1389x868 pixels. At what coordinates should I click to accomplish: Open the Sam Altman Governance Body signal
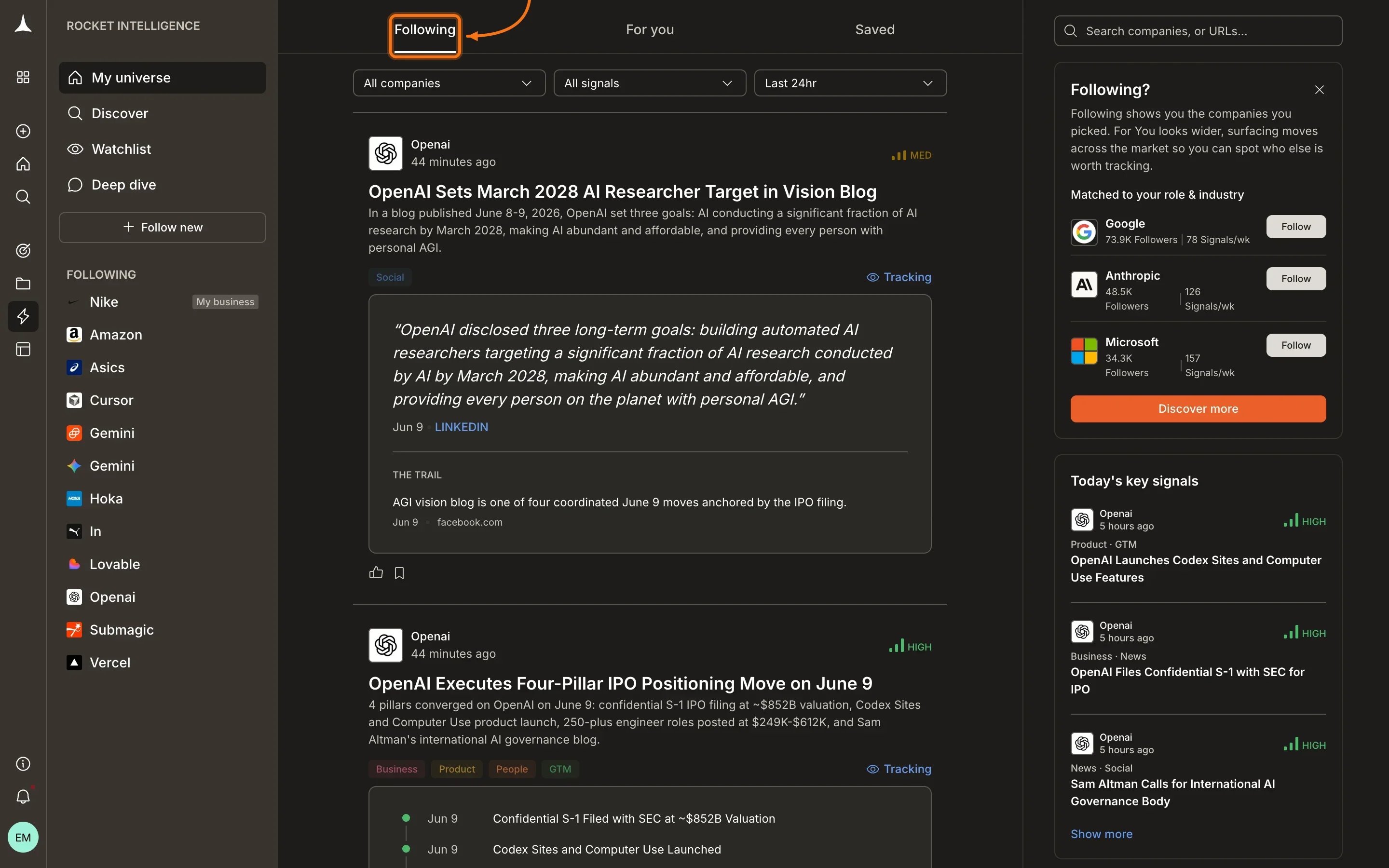pyautogui.click(x=1172, y=793)
